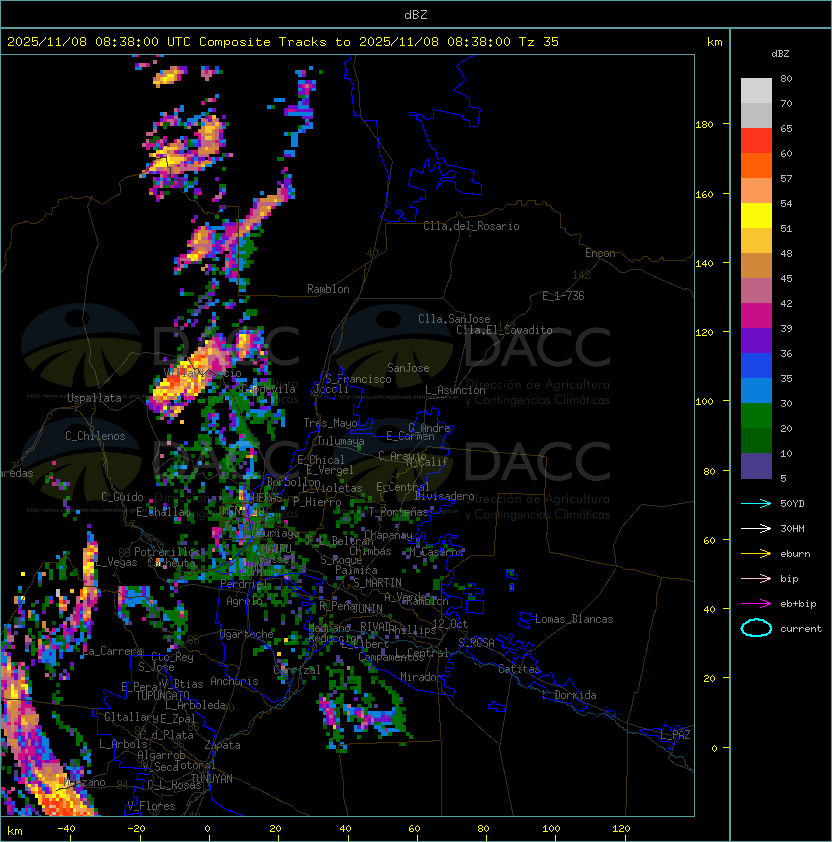Click the 'Mirador' map label

[422, 677]
